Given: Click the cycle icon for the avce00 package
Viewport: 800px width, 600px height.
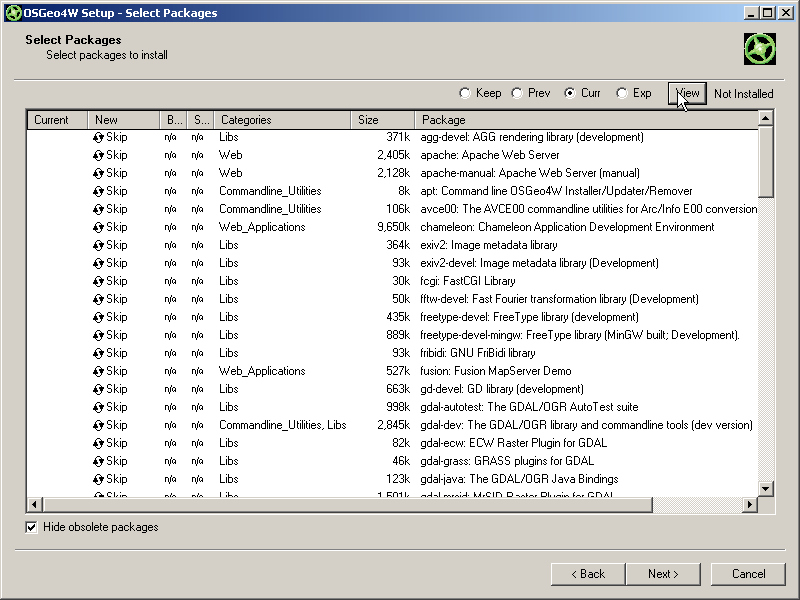Looking at the screenshot, I should (x=98, y=209).
